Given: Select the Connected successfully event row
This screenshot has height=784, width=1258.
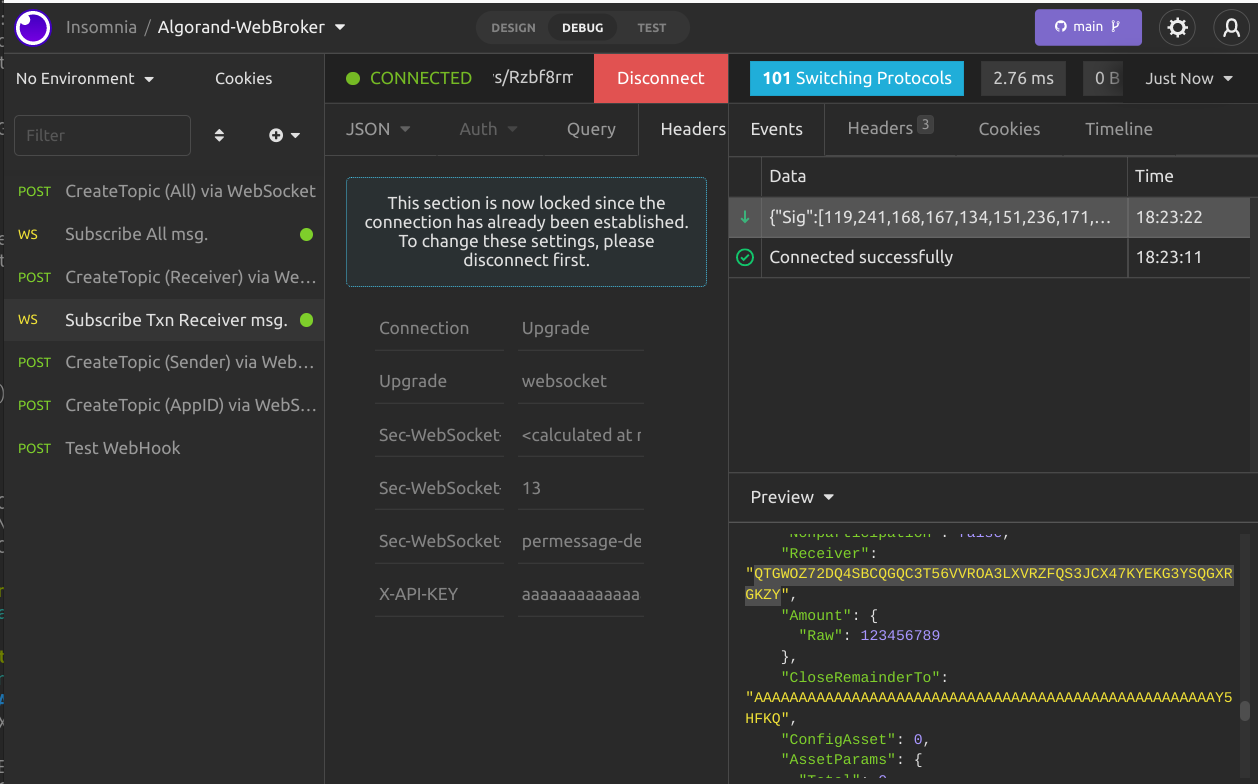Looking at the screenshot, I should pyautogui.click(x=989, y=257).
